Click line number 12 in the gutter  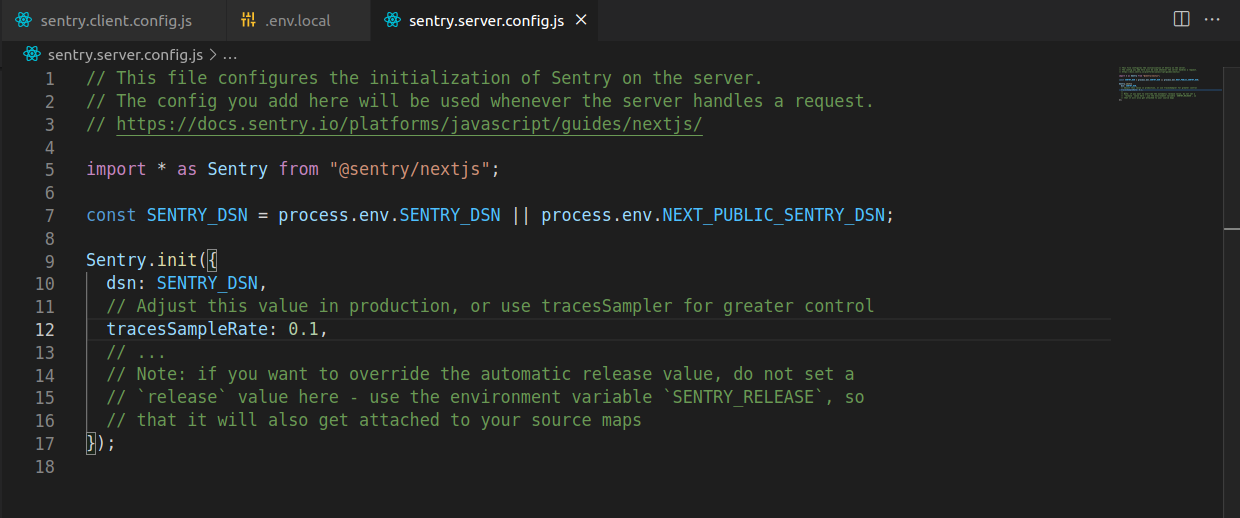(x=45, y=330)
